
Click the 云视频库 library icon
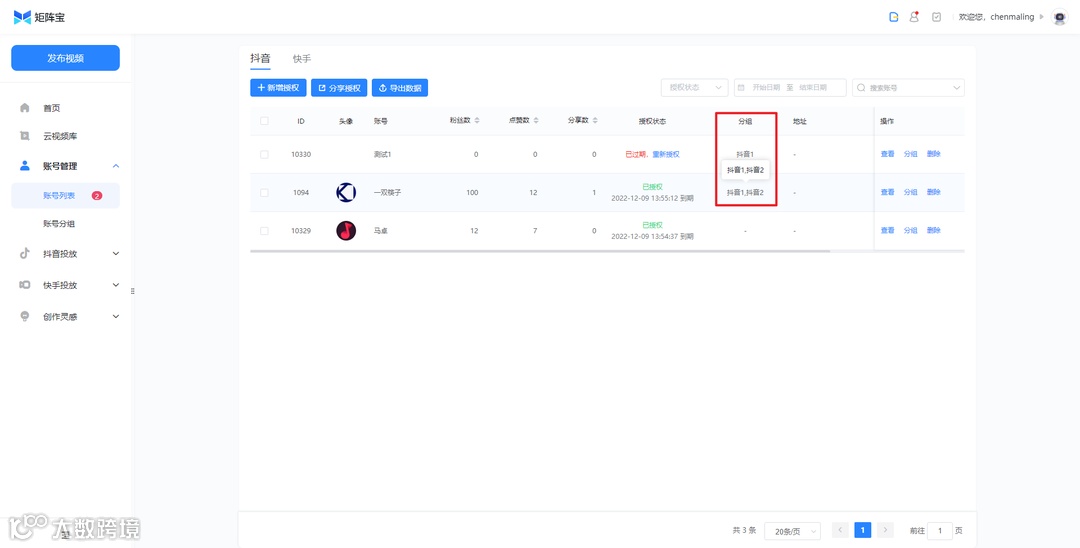point(25,136)
